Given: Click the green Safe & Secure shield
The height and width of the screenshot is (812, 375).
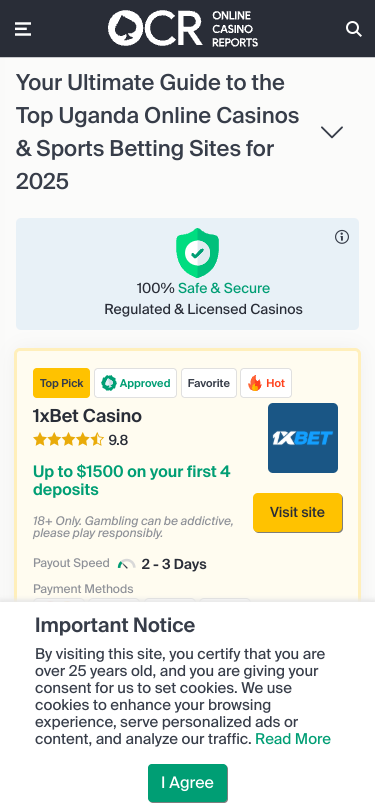Looking at the screenshot, I should click(x=197, y=253).
